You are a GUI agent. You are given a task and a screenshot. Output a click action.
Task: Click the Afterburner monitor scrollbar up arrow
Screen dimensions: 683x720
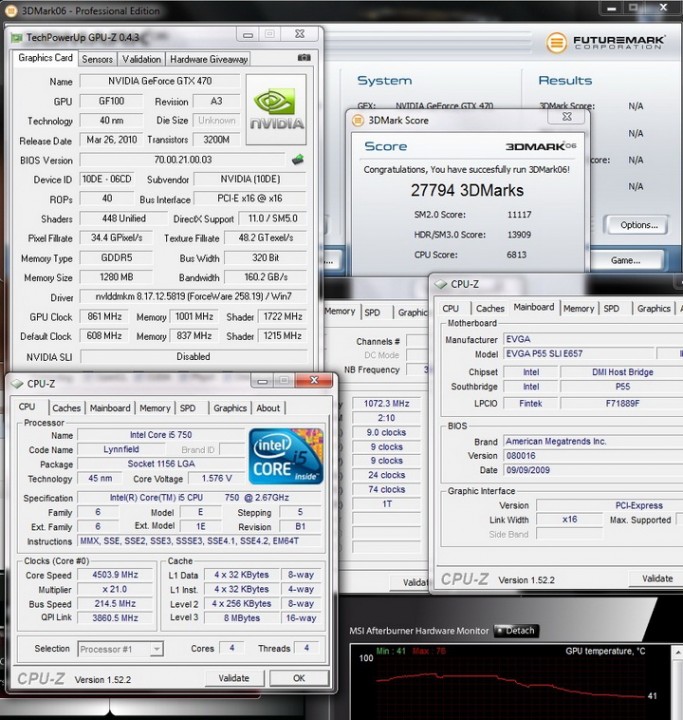tap(677, 651)
